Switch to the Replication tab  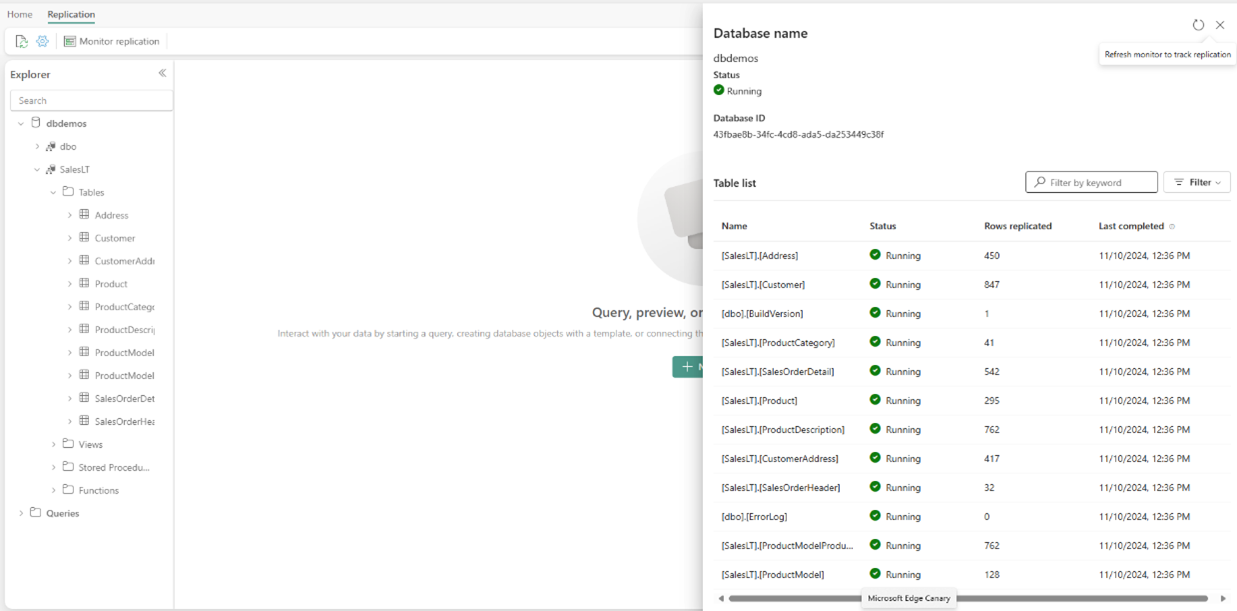click(x=71, y=15)
